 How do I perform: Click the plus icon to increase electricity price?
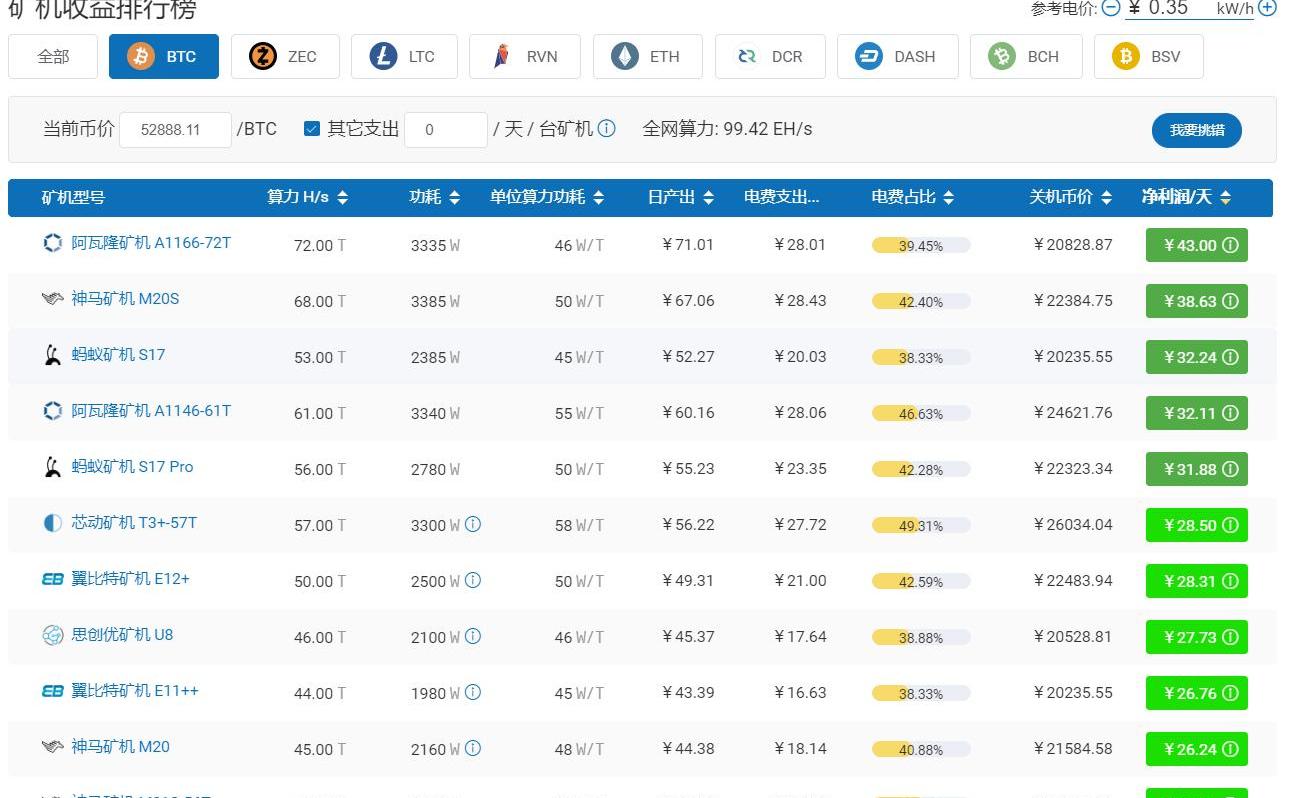click(1267, 8)
